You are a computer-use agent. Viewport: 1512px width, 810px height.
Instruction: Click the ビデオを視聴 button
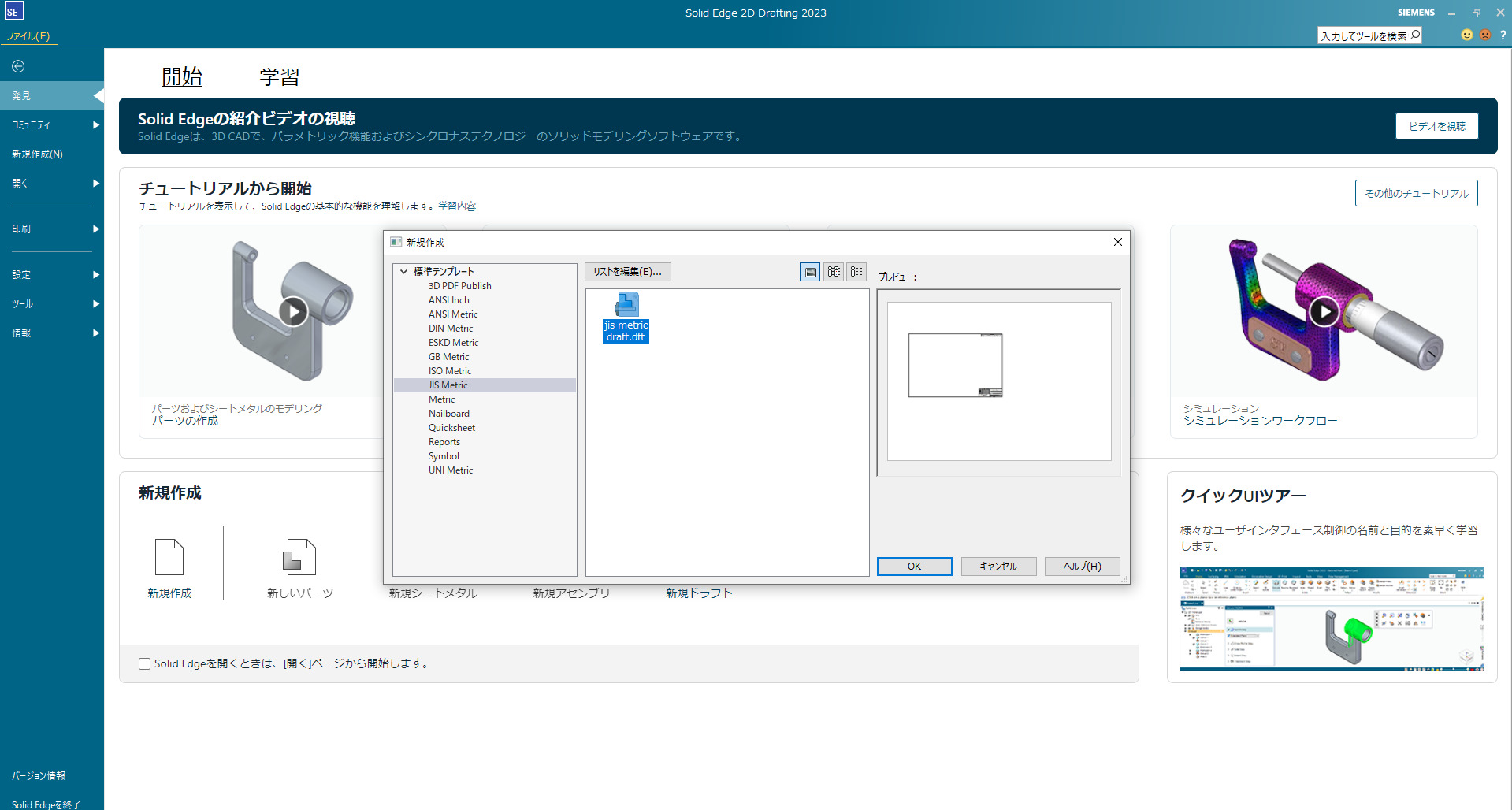1436,126
